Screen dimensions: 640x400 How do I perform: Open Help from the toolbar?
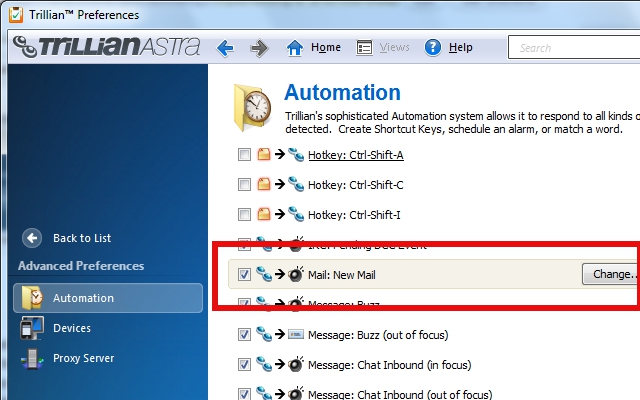pos(460,47)
